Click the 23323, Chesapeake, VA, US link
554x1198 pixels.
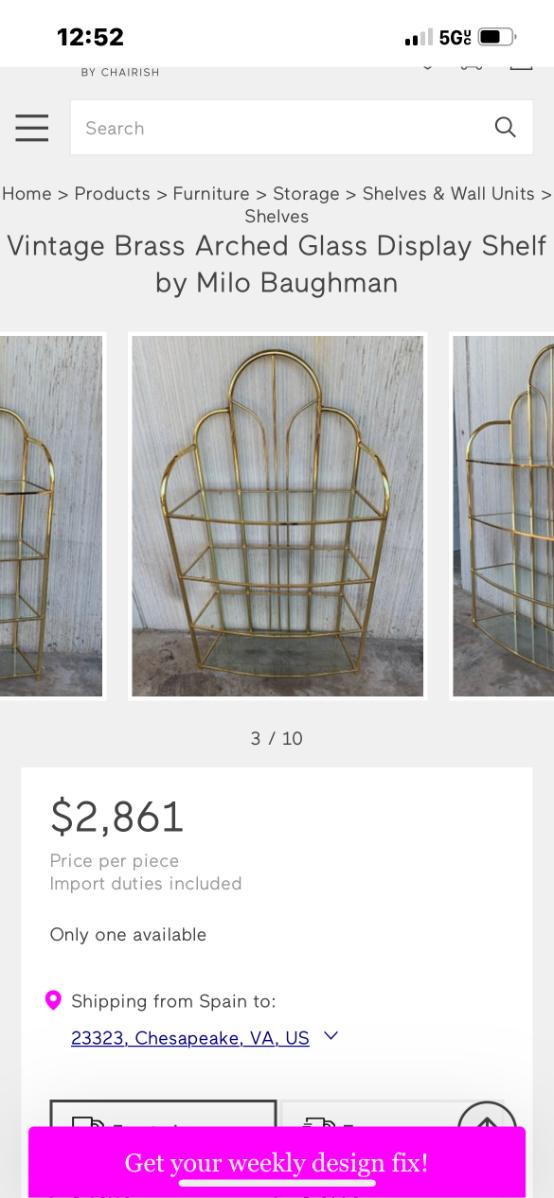pos(190,1038)
